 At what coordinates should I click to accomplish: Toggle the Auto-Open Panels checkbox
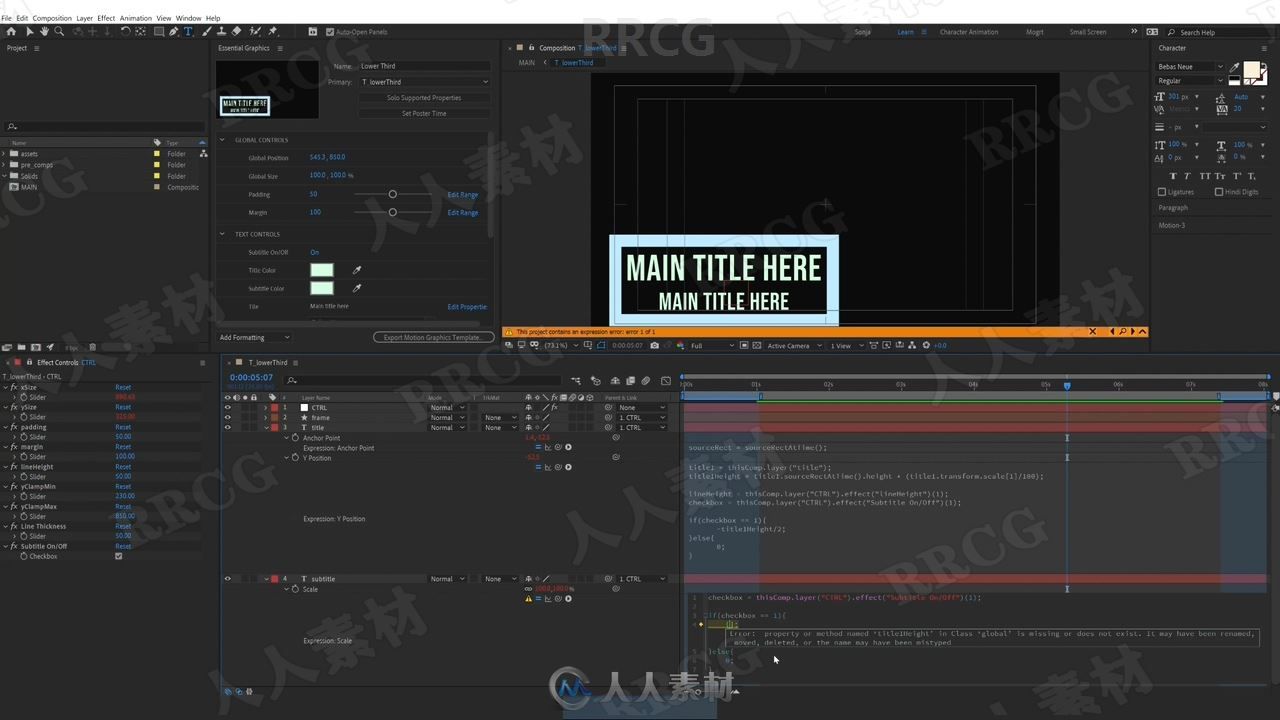330,32
